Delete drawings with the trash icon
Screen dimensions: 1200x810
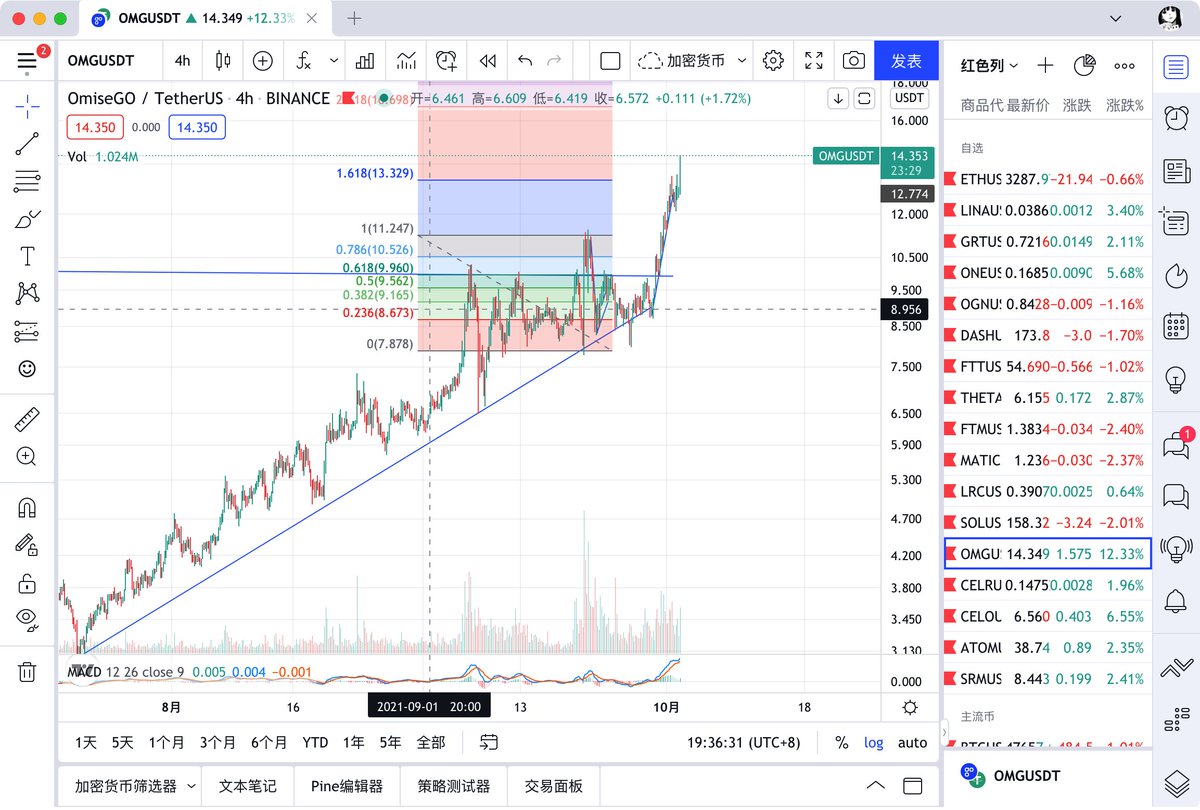[27, 671]
